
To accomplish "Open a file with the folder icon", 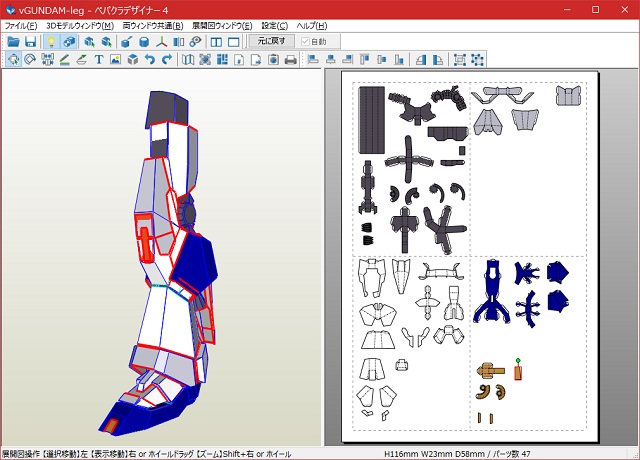I will [13, 42].
